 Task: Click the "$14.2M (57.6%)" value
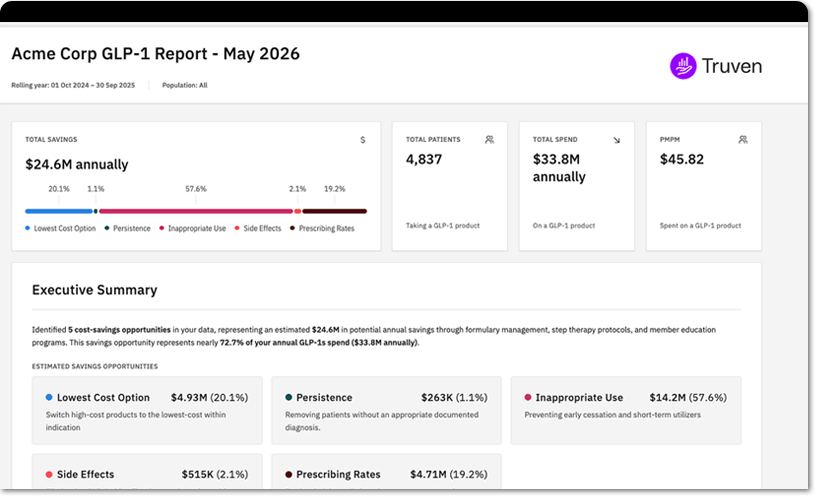[x=688, y=397]
